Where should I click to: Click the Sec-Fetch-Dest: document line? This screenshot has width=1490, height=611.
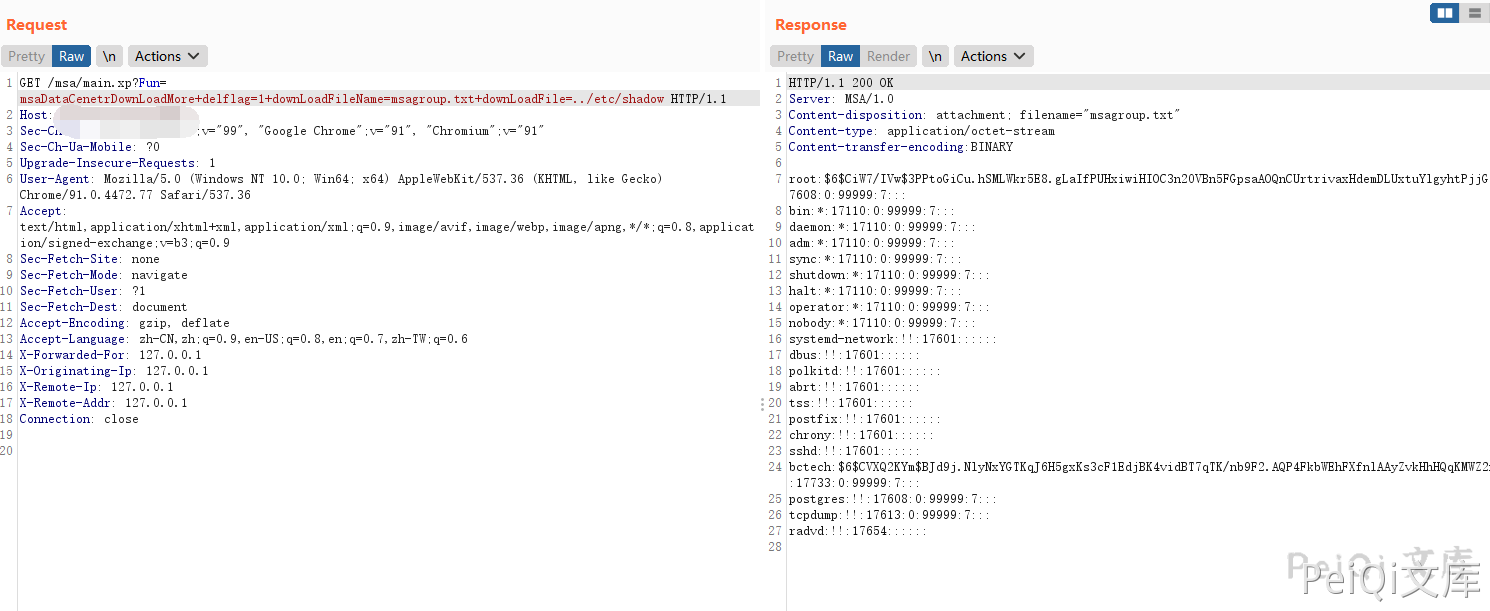[104, 307]
